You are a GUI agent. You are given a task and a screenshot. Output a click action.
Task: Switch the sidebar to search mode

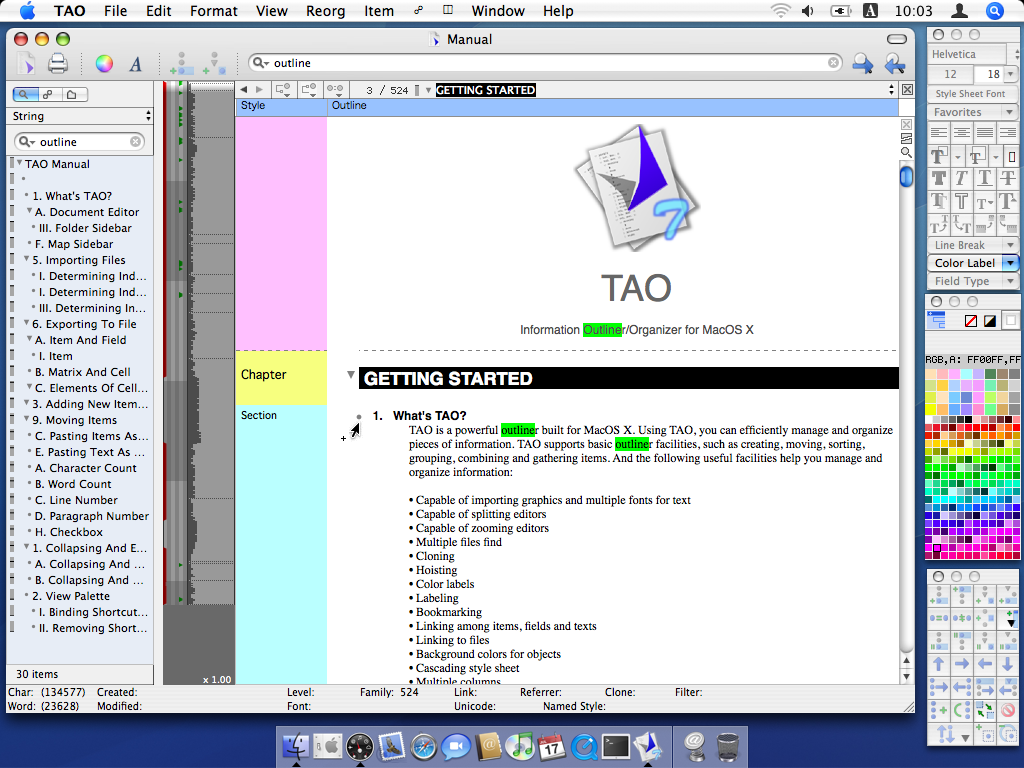tap(25, 95)
